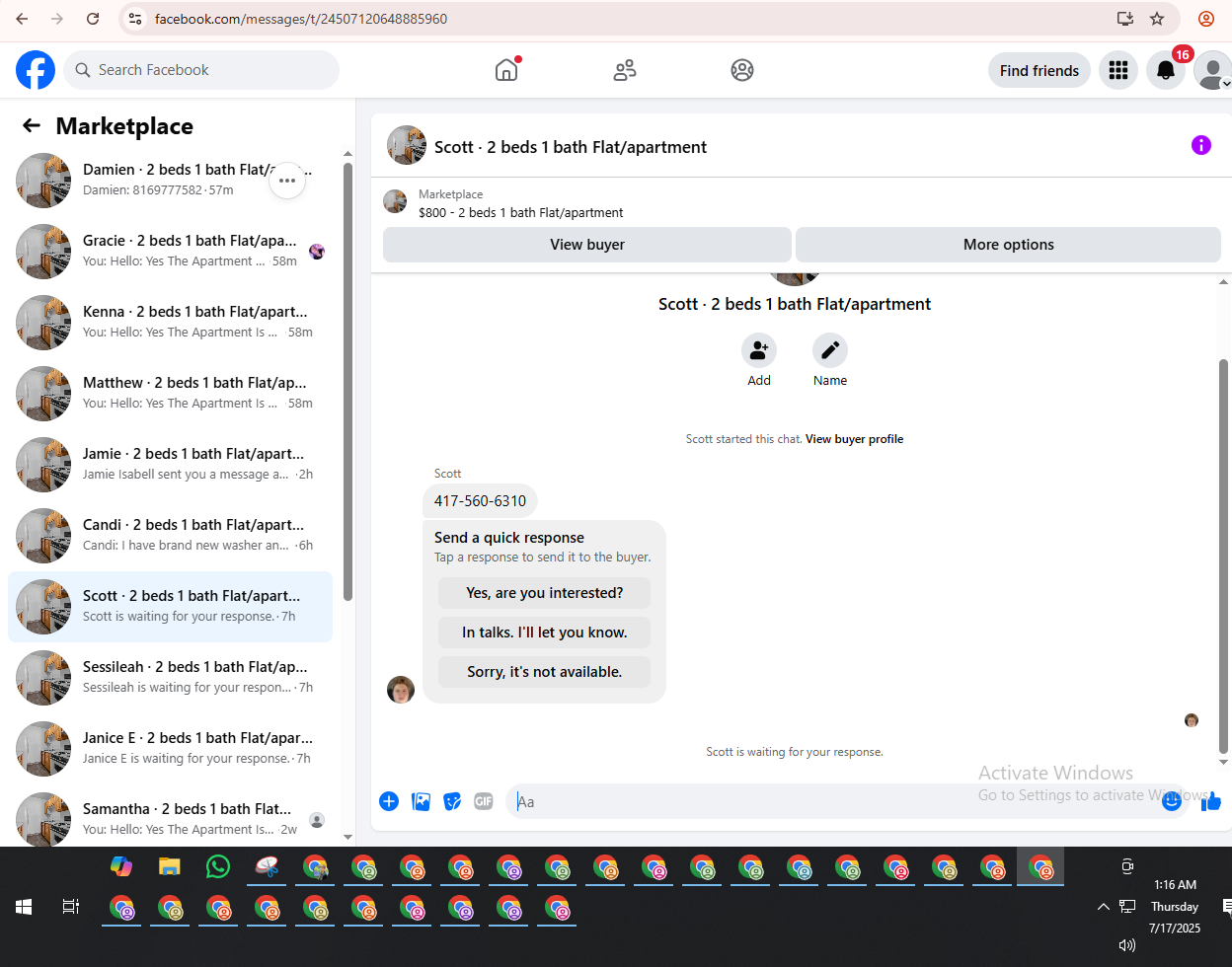This screenshot has height=967, width=1232.
Task: Open the Samantha conversation
Action: coord(170,818)
